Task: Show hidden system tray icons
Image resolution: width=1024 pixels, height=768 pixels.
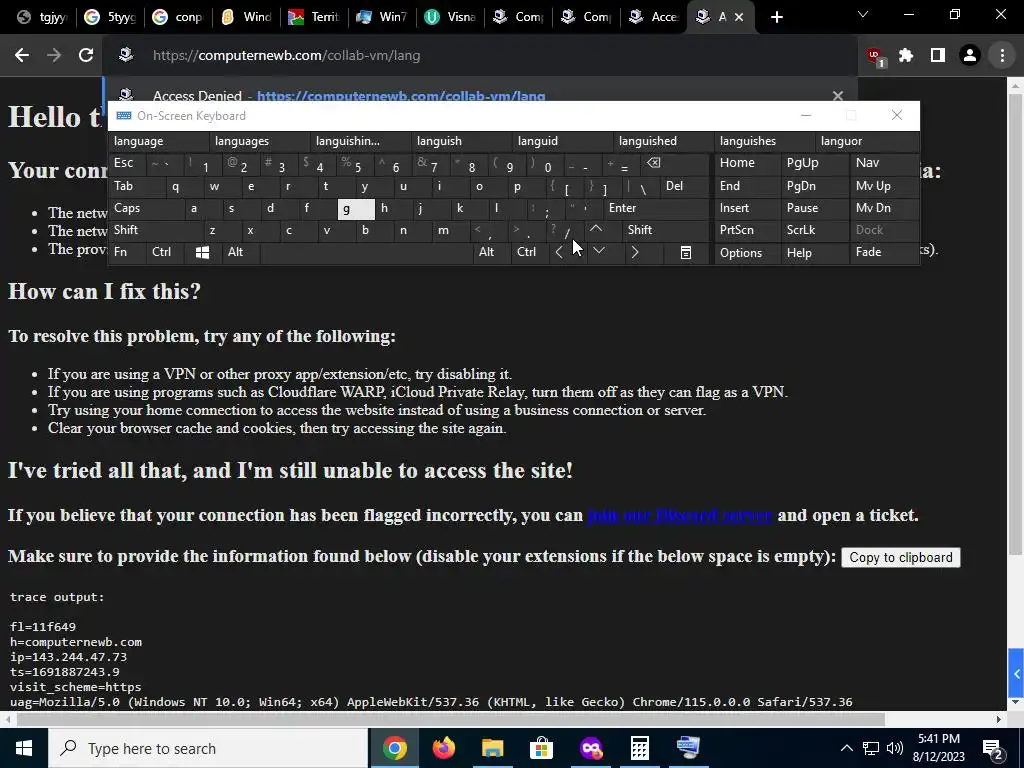Action: (846, 748)
